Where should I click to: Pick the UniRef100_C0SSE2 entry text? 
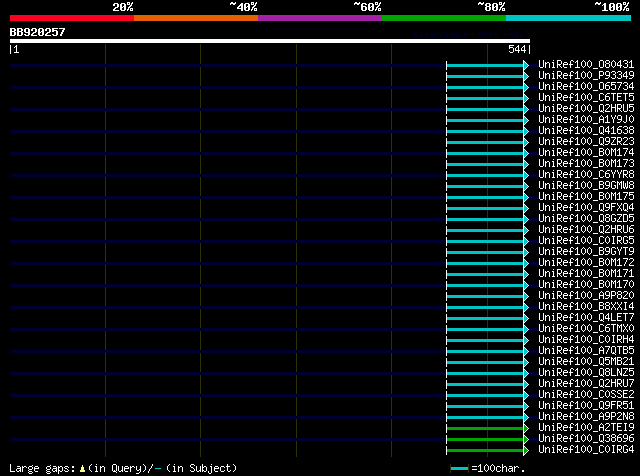tap(586, 395)
